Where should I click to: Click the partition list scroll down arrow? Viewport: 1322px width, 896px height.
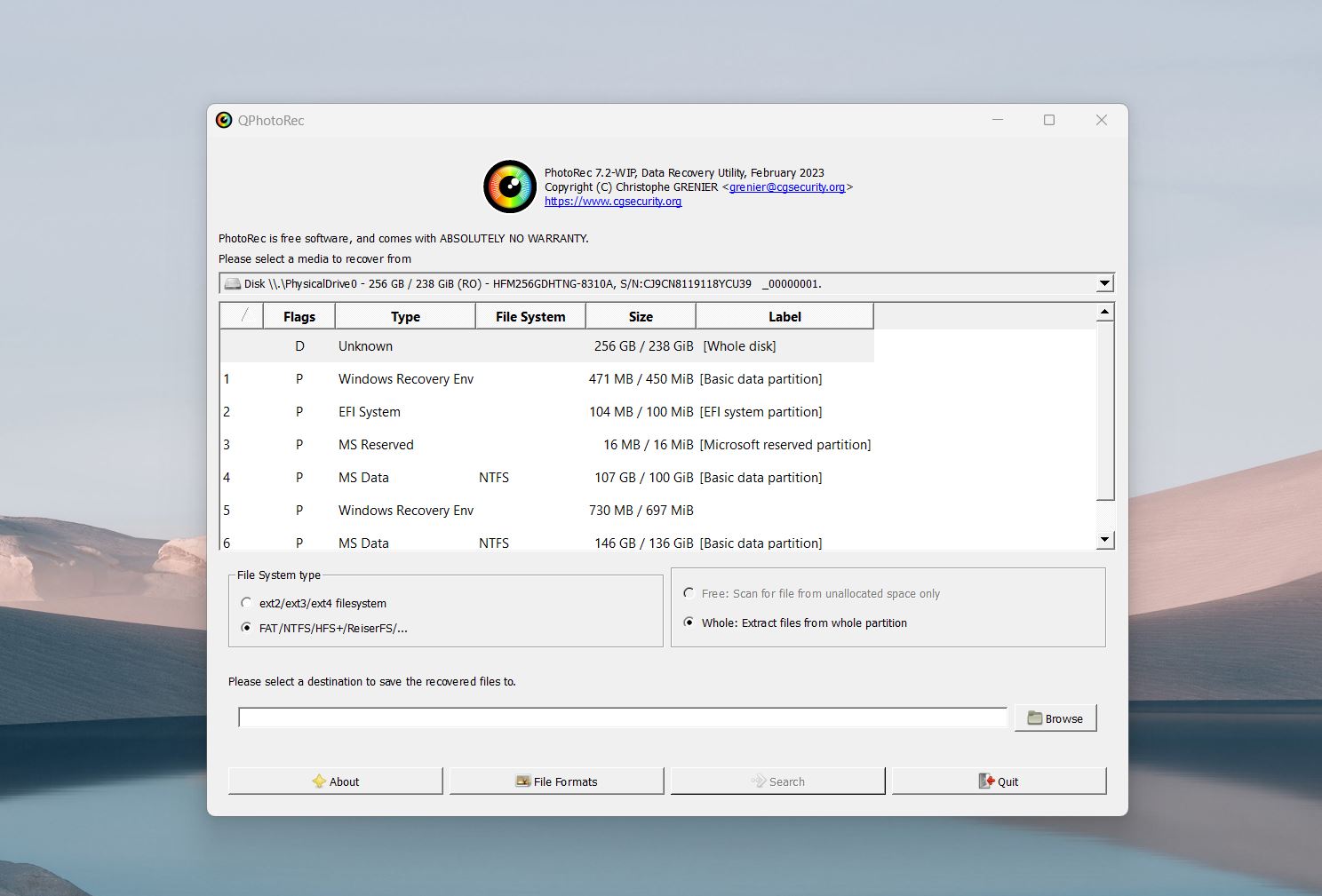coord(1105,539)
